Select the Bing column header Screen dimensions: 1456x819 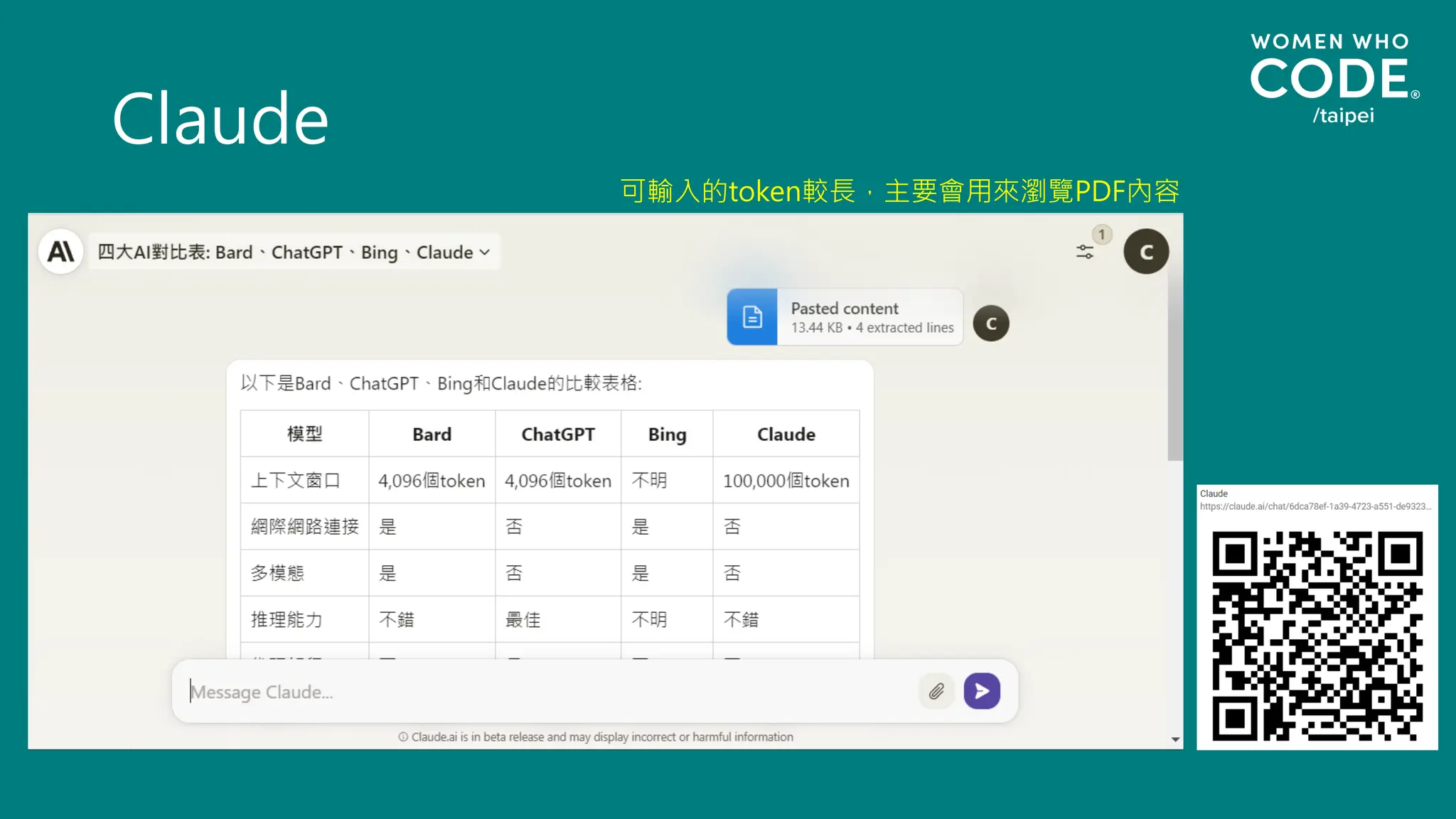(x=667, y=434)
